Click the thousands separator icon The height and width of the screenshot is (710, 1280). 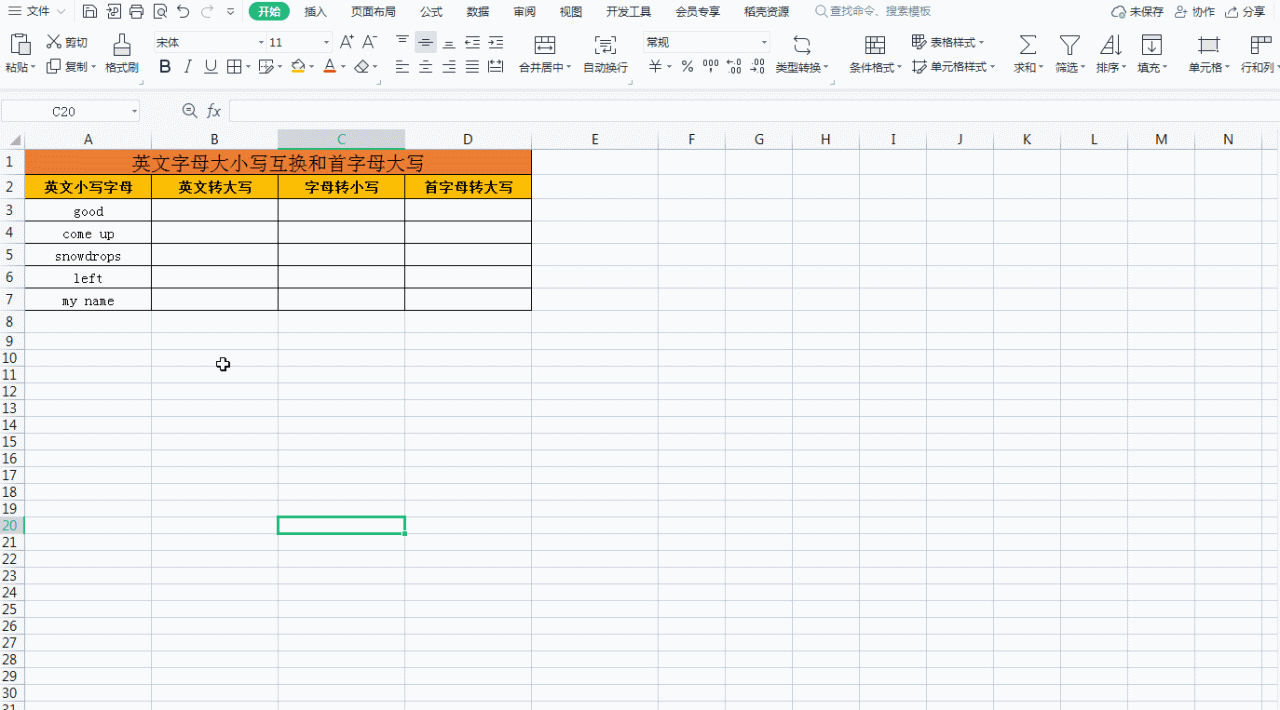(710, 66)
